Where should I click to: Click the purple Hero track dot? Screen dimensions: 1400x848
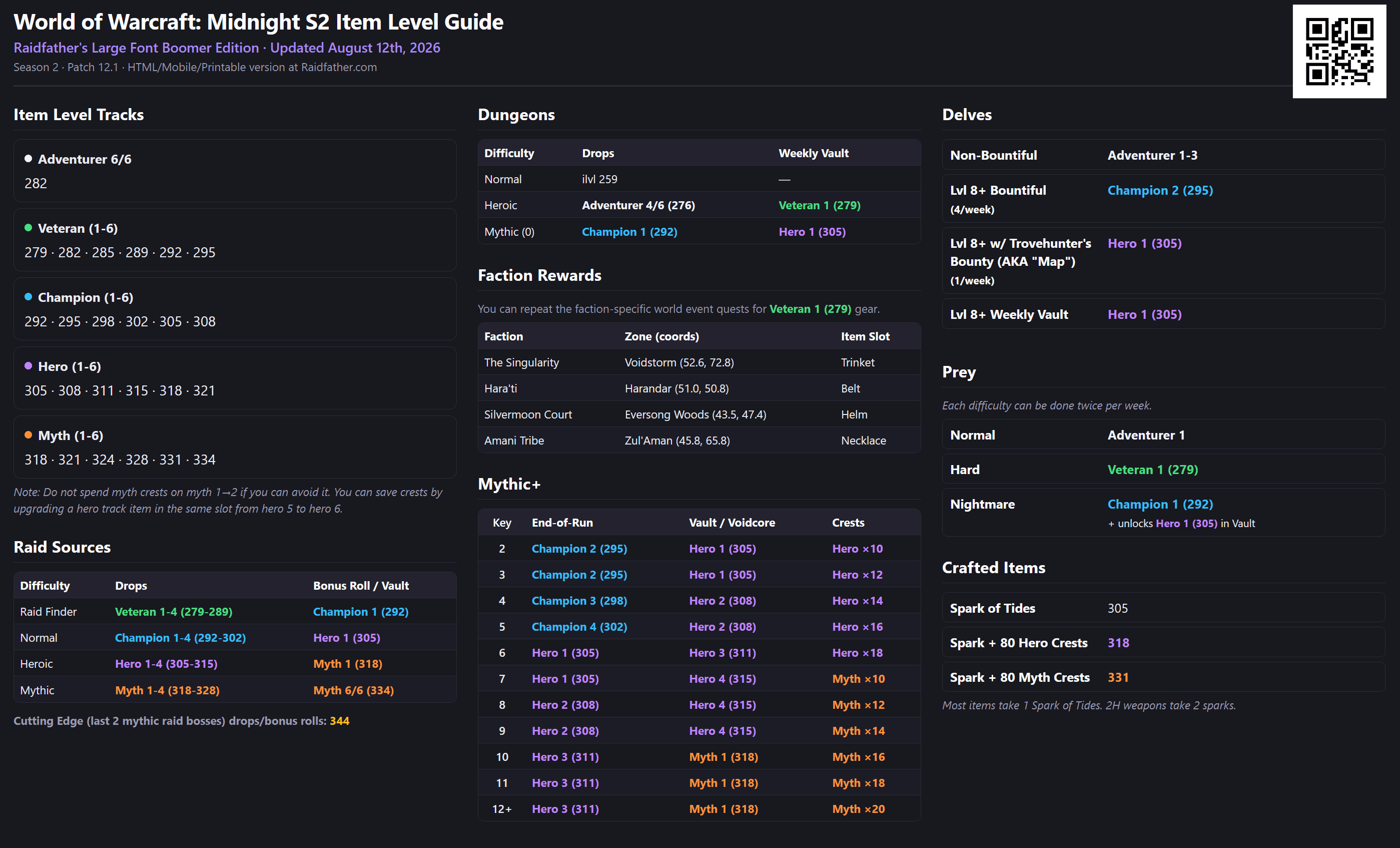(28, 366)
